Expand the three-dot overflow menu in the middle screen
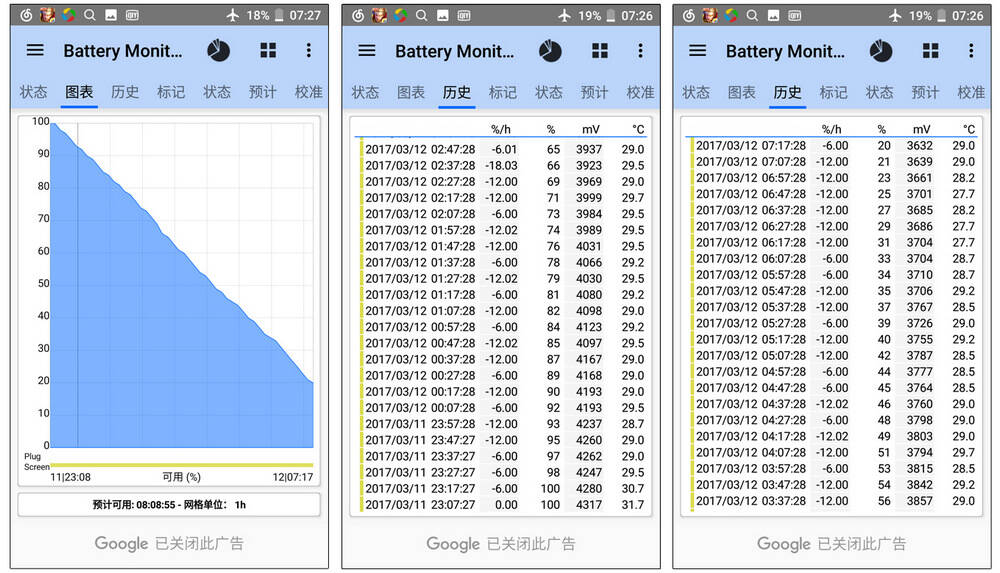1000x573 pixels. click(640, 51)
